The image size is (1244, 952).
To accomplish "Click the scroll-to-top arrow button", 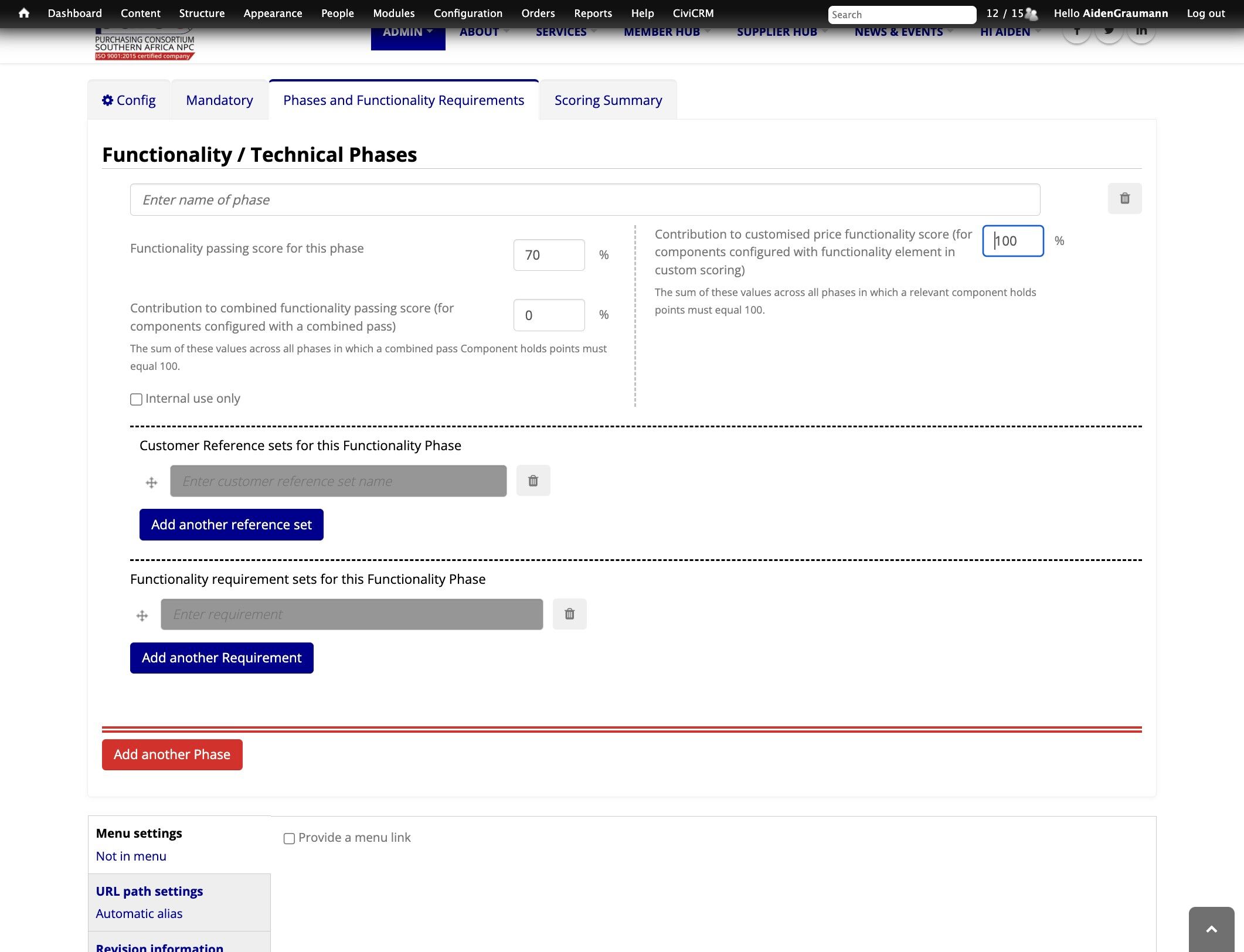I will [1211, 929].
